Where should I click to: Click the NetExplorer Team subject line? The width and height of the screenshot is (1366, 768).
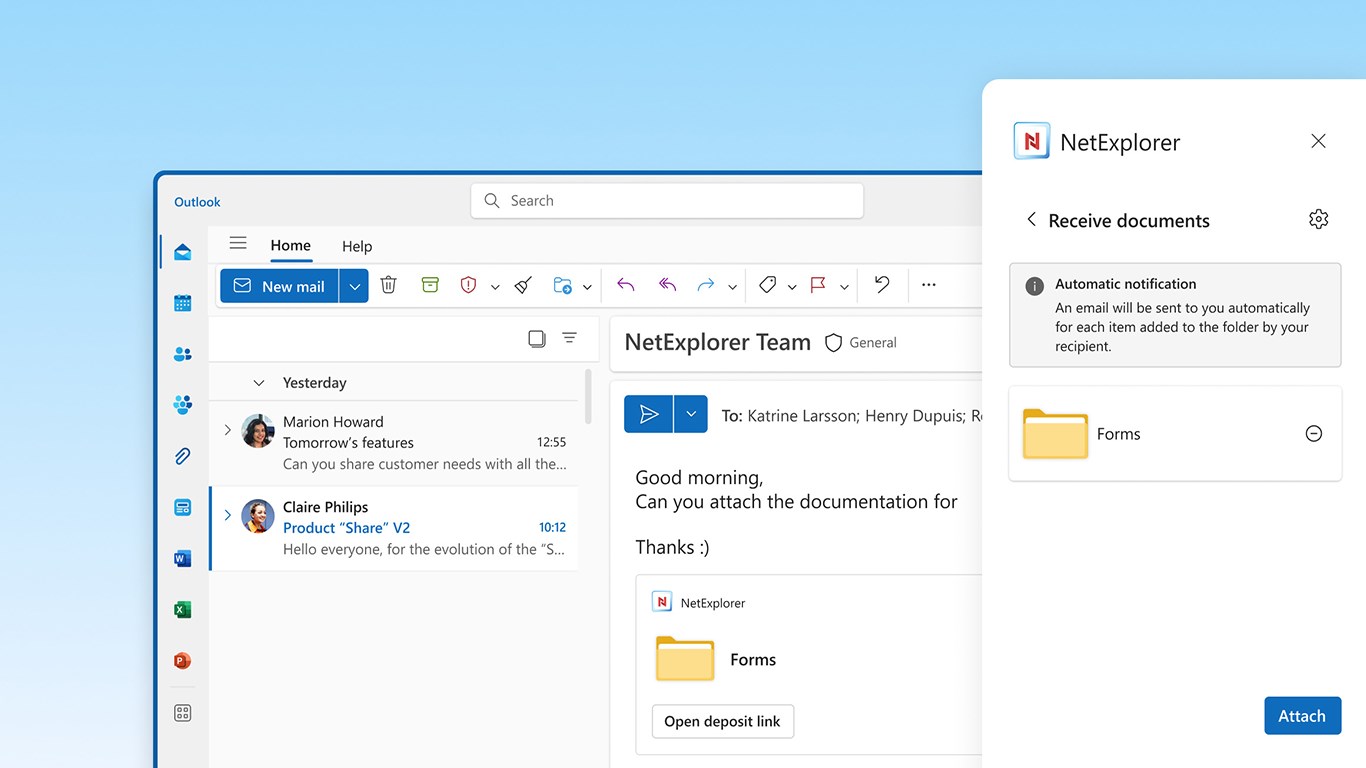(717, 342)
